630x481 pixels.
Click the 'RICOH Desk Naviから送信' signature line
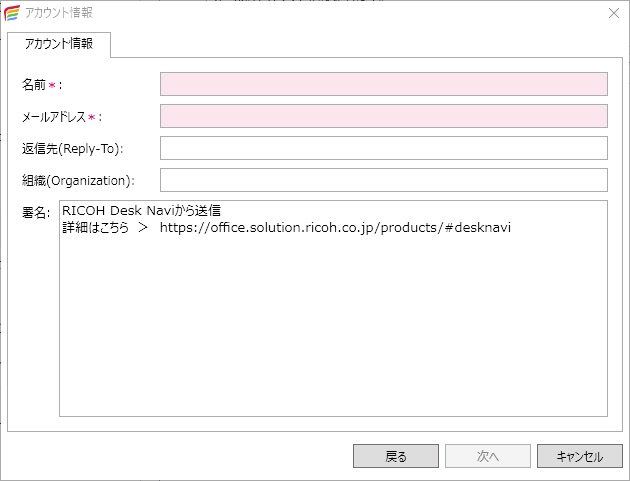[x=141, y=211]
